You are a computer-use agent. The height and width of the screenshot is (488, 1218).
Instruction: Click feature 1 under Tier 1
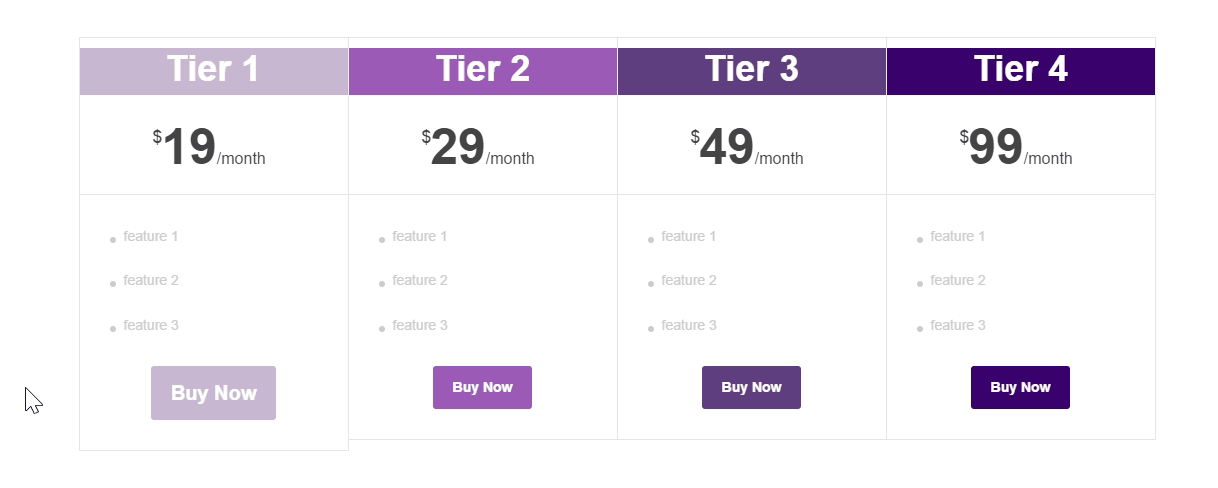tap(151, 236)
